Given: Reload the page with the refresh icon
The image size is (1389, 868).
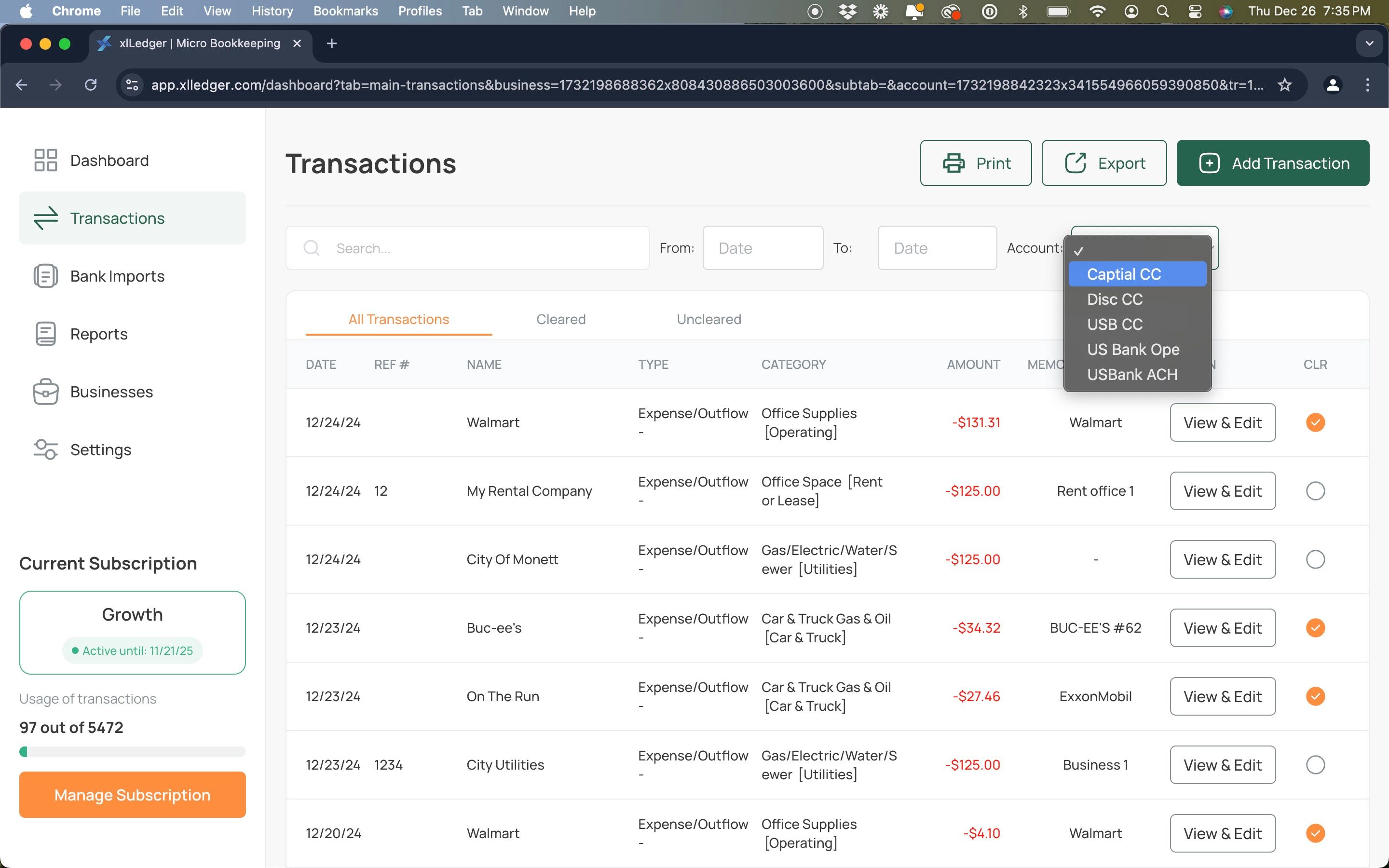Looking at the screenshot, I should pyautogui.click(x=91, y=85).
